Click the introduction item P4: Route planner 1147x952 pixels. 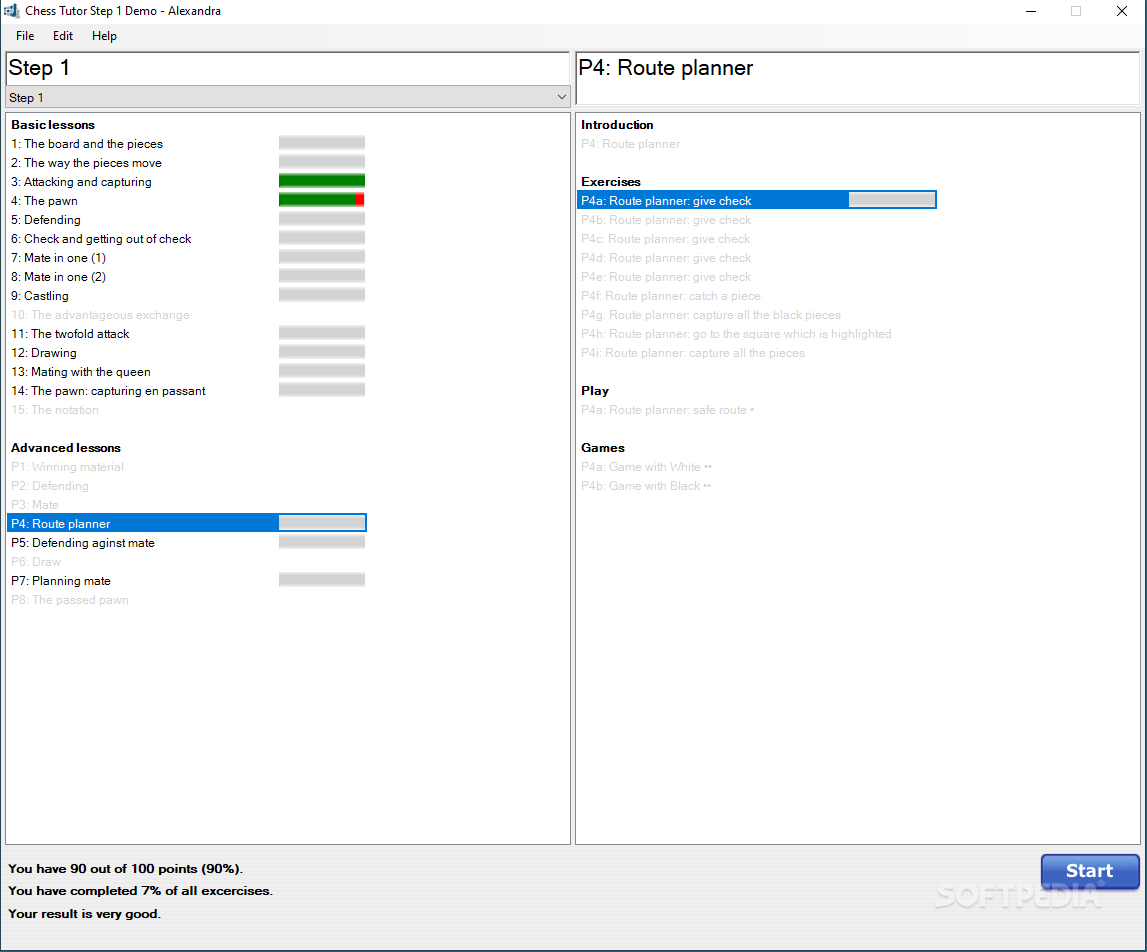(x=631, y=144)
